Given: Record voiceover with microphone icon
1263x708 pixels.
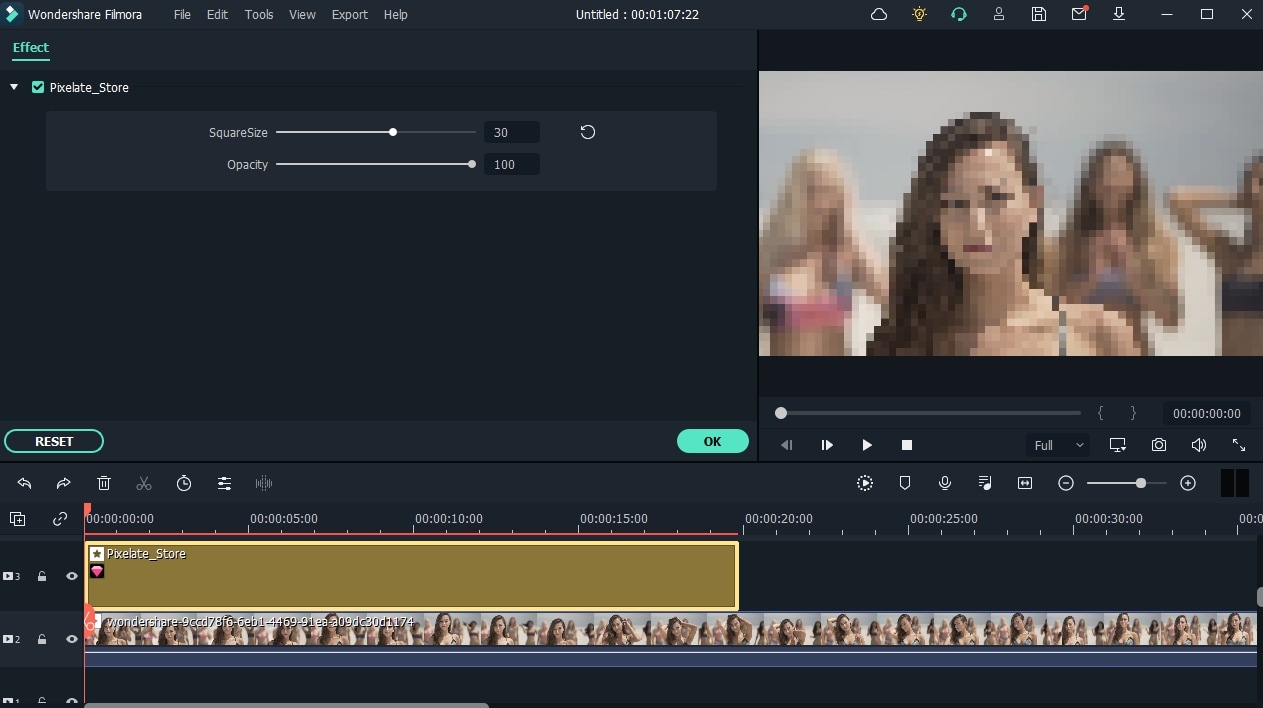Looking at the screenshot, I should [x=945, y=483].
